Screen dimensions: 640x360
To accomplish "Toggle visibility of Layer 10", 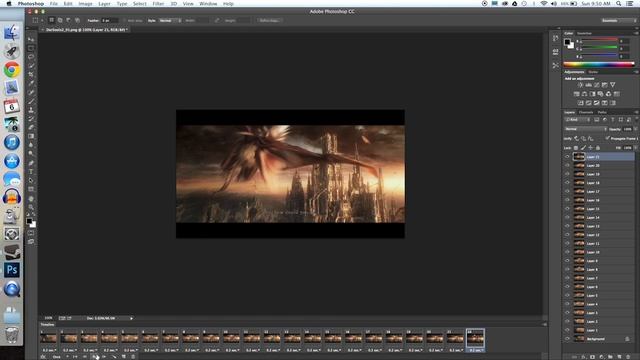I will [x=567, y=252].
